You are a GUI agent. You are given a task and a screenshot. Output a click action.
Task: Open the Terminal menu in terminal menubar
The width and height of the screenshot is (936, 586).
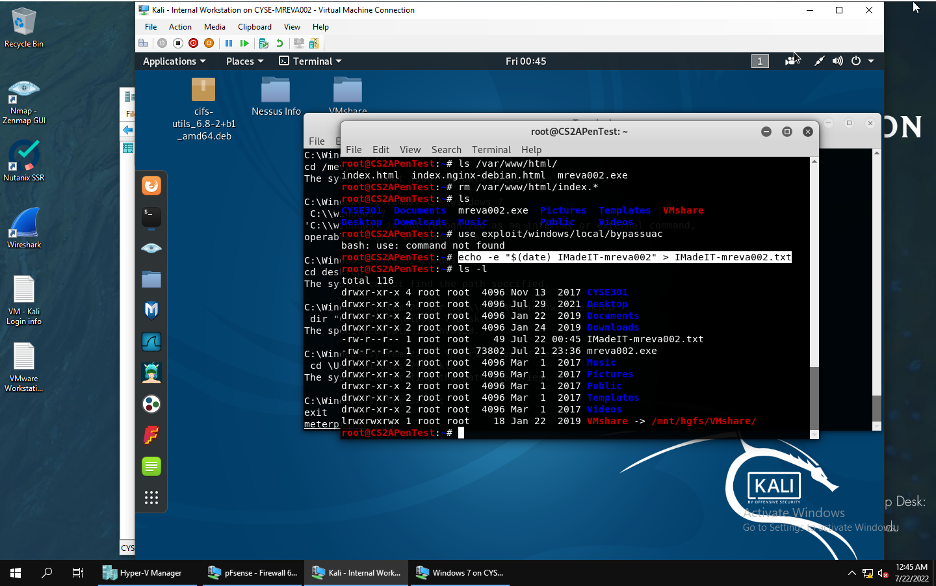point(491,149)
